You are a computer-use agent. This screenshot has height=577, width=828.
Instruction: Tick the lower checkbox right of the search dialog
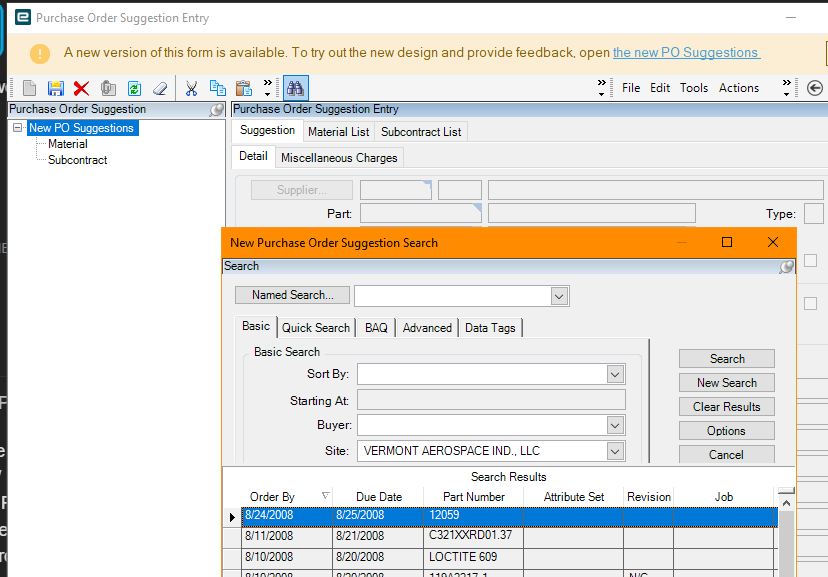tap(810, 304)
